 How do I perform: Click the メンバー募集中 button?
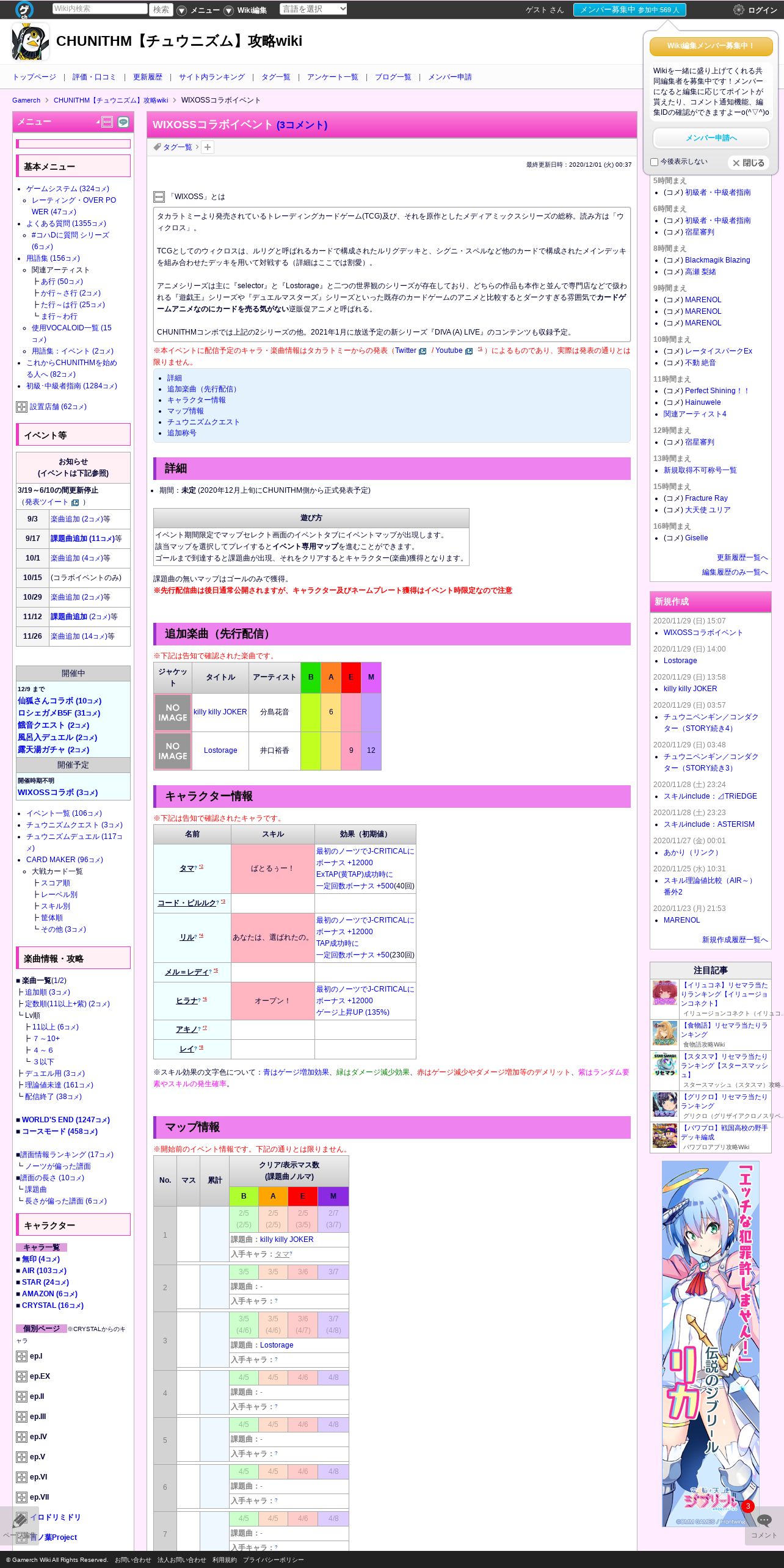tap(630, 10)
